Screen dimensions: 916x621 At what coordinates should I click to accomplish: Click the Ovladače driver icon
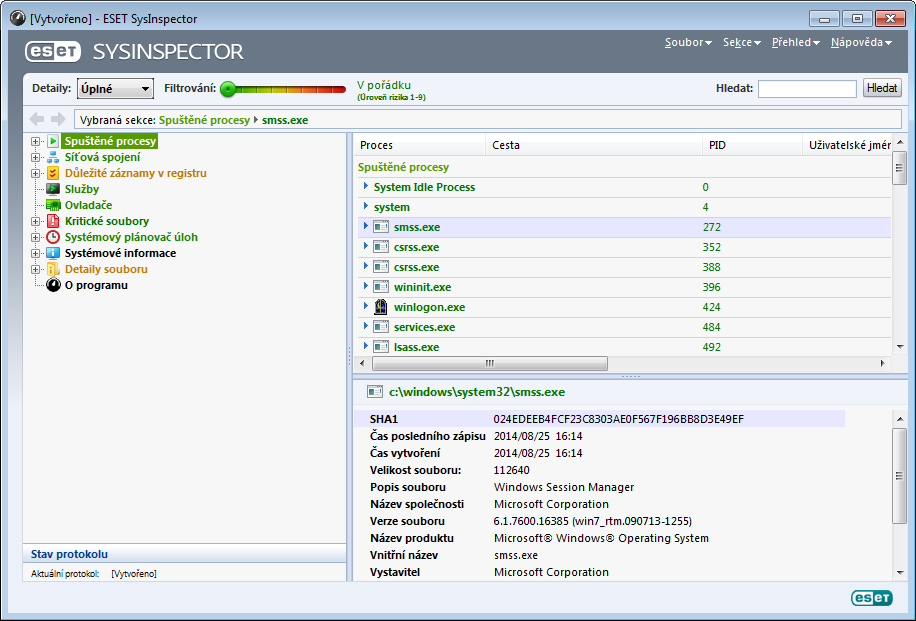[x=53, y=205]
